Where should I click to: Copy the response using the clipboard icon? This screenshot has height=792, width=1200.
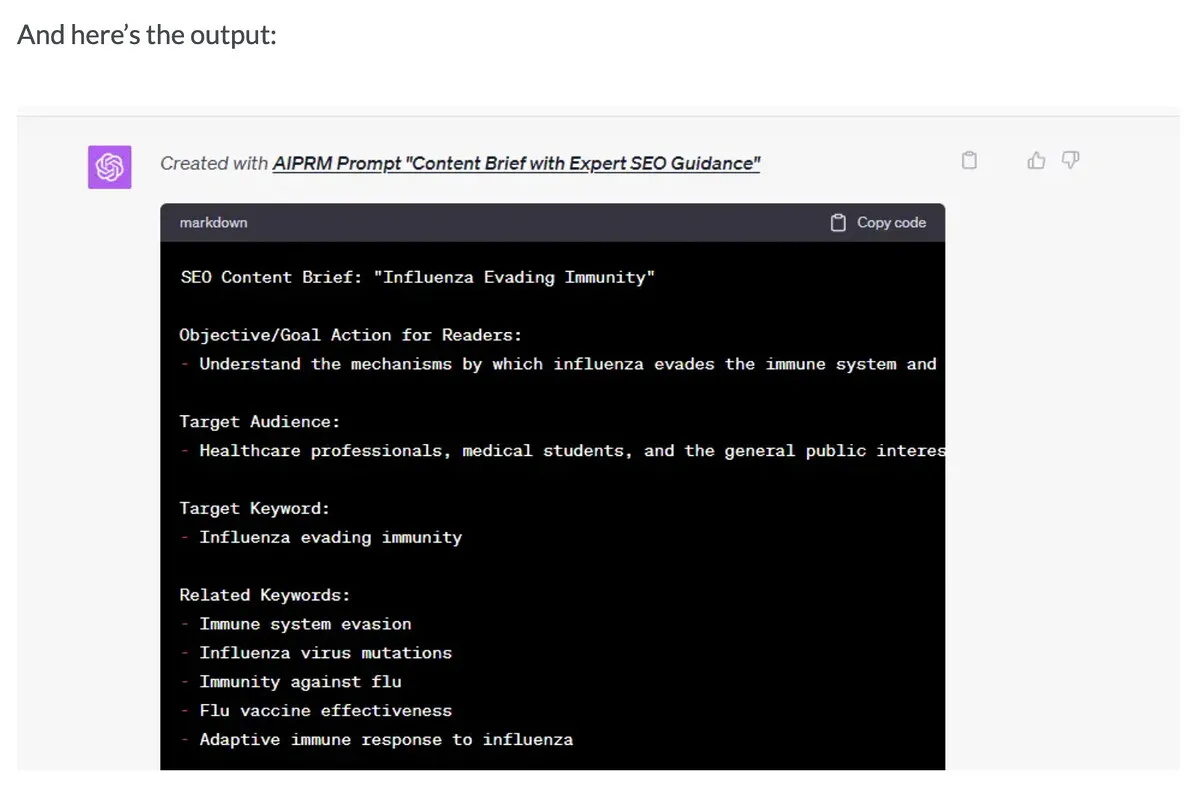tap(968, 161)
